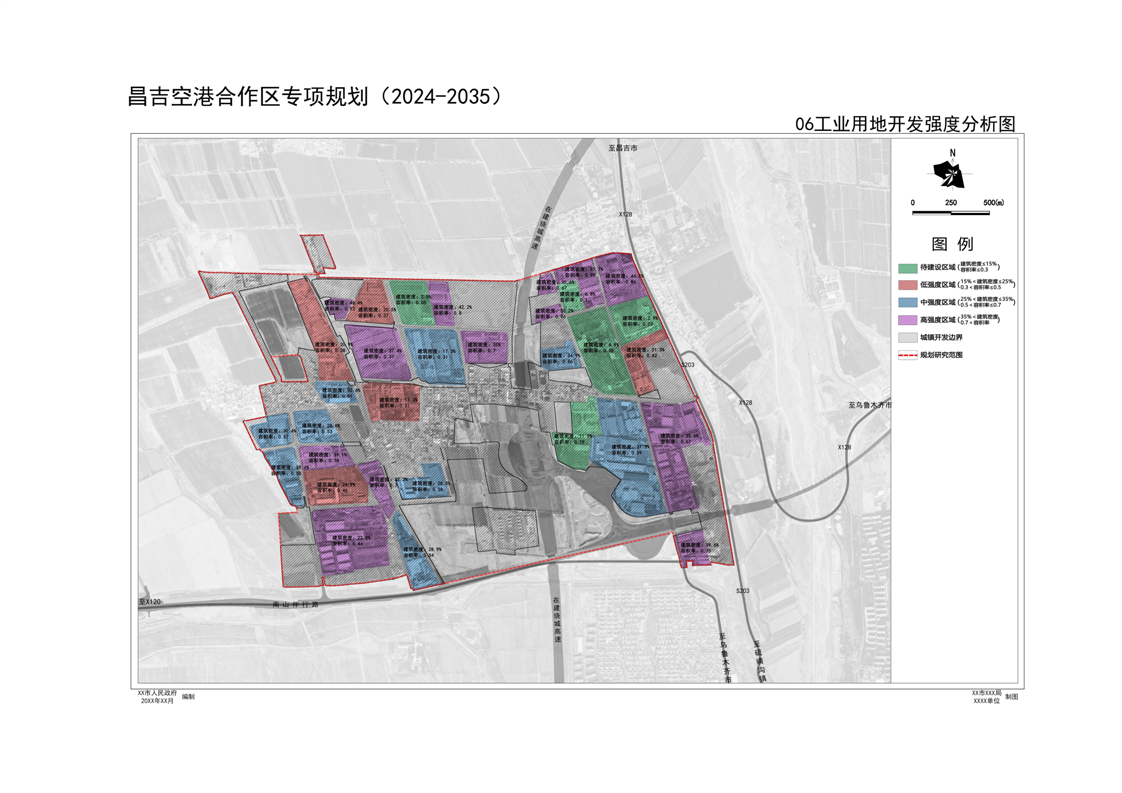This screenshot has width=1122, height=793.
Task: Click the 'XX市XXX局' footer text
Action: [x=987, y=693]
